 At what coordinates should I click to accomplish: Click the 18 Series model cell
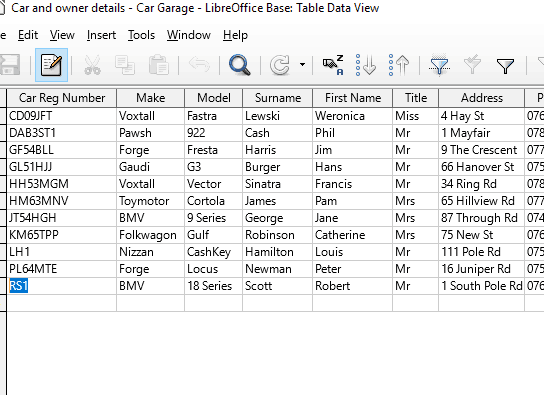pyautogui.click(x=214, y=286)
